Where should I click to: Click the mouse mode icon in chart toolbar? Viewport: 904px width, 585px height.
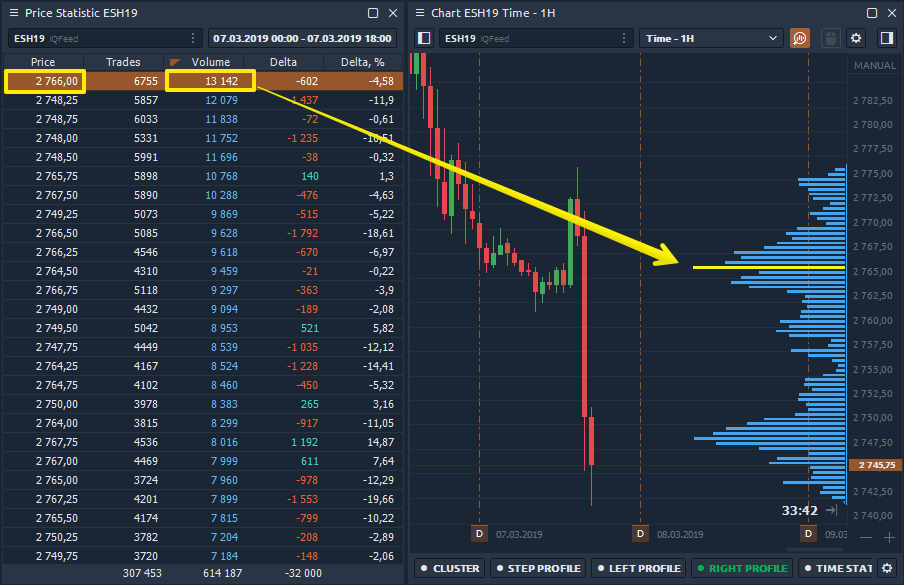pyautogui.click(x=828, y=38)
